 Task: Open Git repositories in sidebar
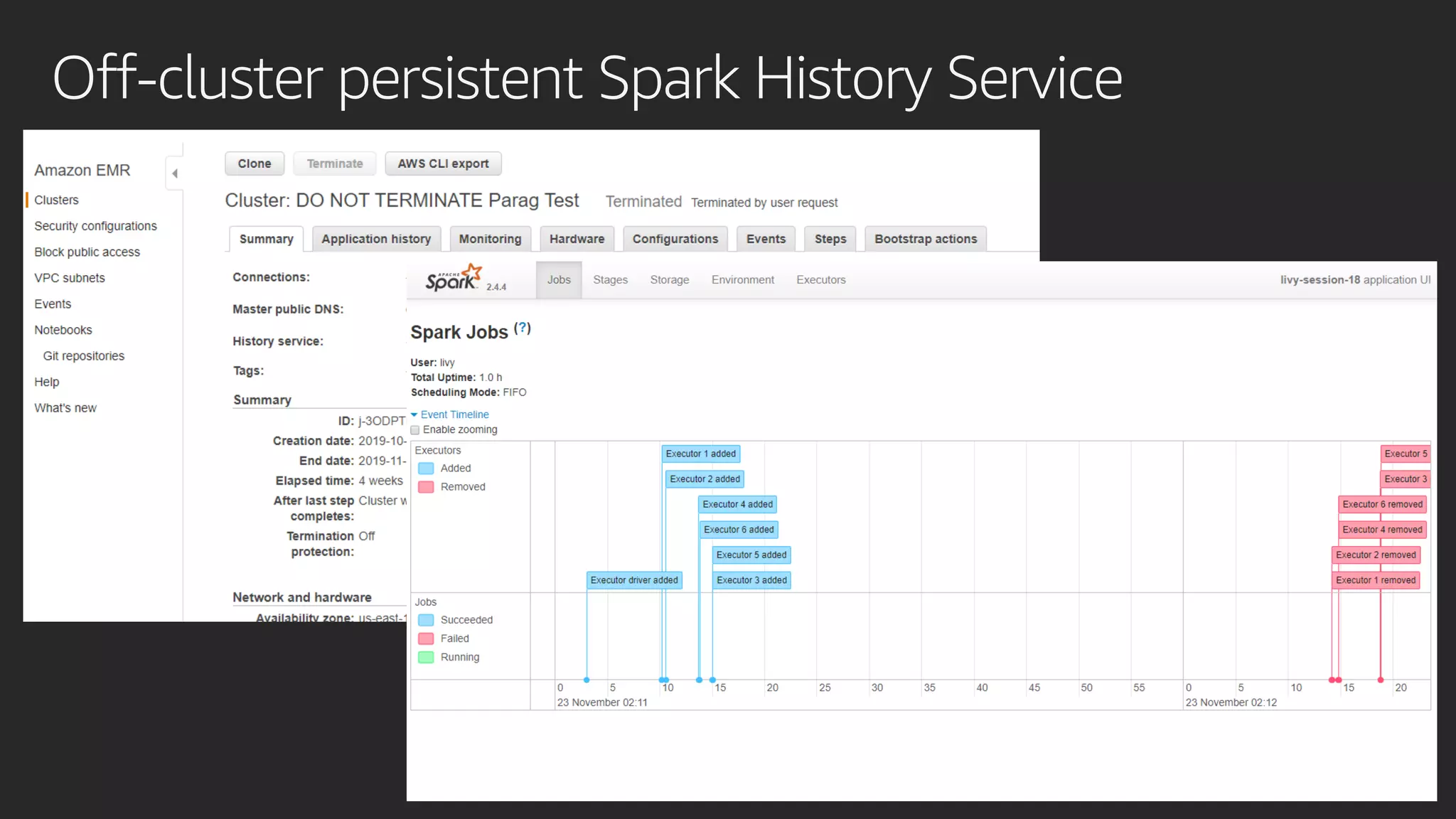click(x=83, y=356)
